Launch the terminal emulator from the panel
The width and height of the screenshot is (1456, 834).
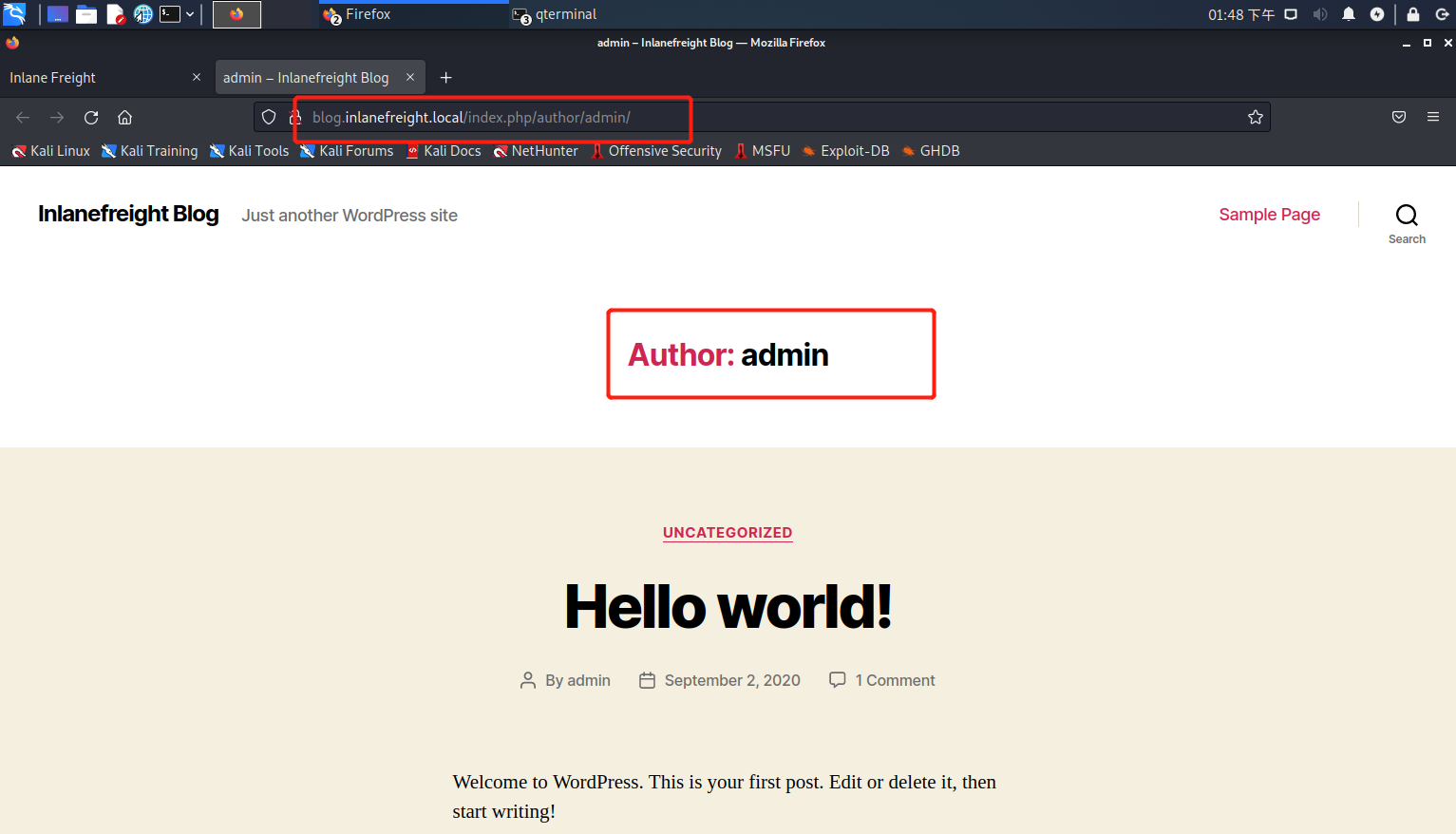click(170, 14)
